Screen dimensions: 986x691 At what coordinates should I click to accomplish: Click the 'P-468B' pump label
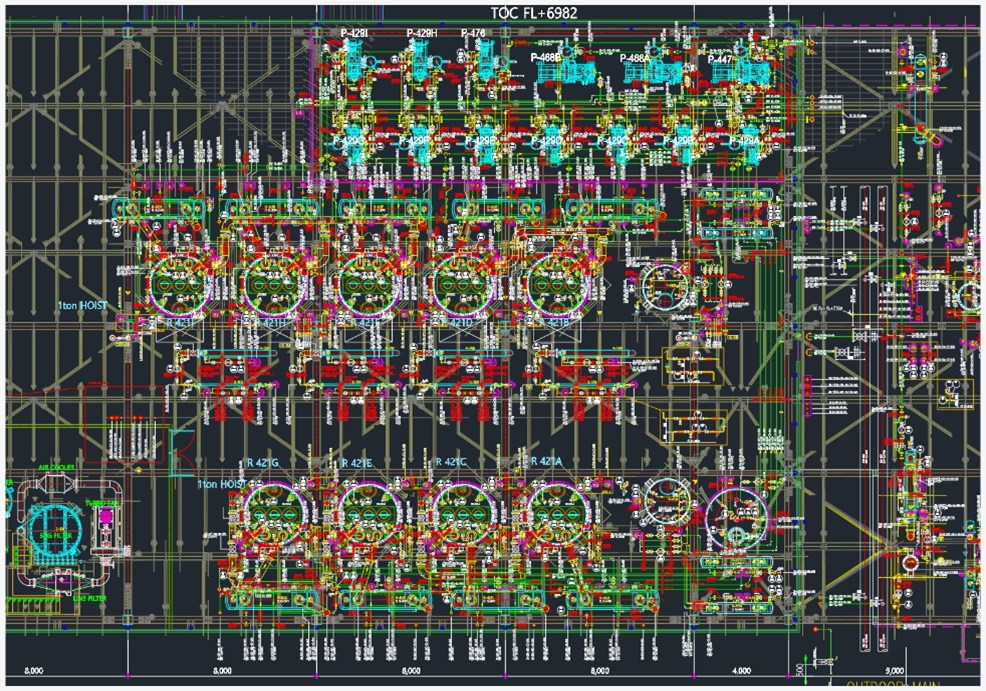coord(545,57)
